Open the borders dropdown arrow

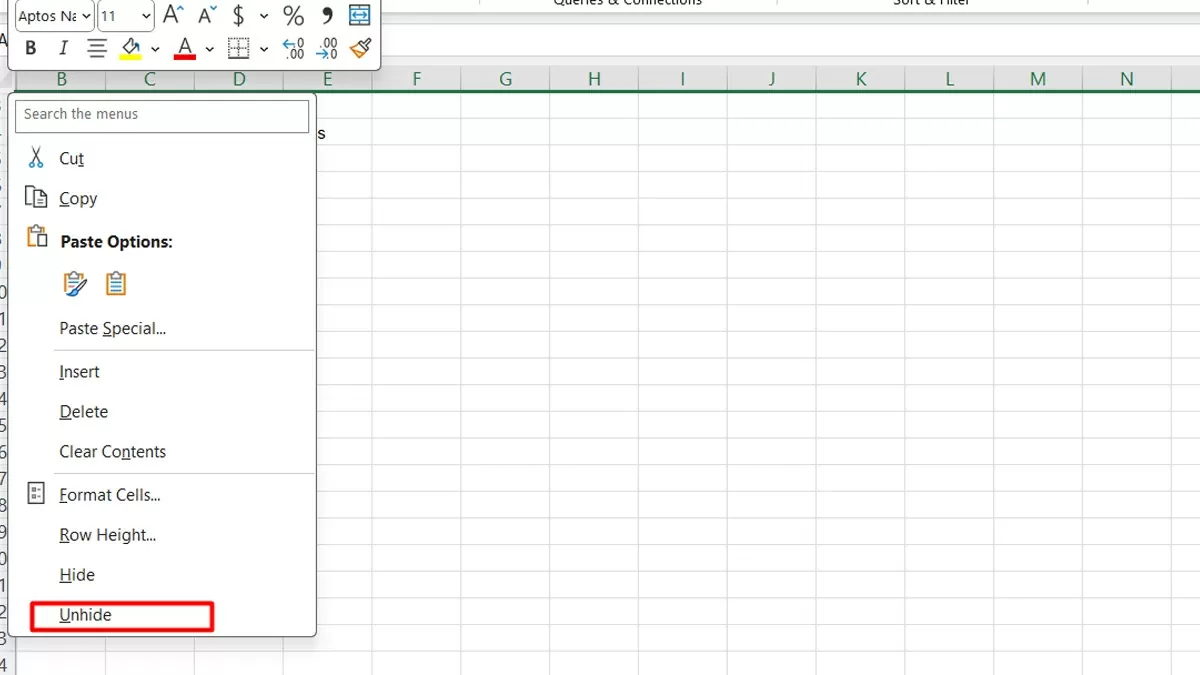263,48
